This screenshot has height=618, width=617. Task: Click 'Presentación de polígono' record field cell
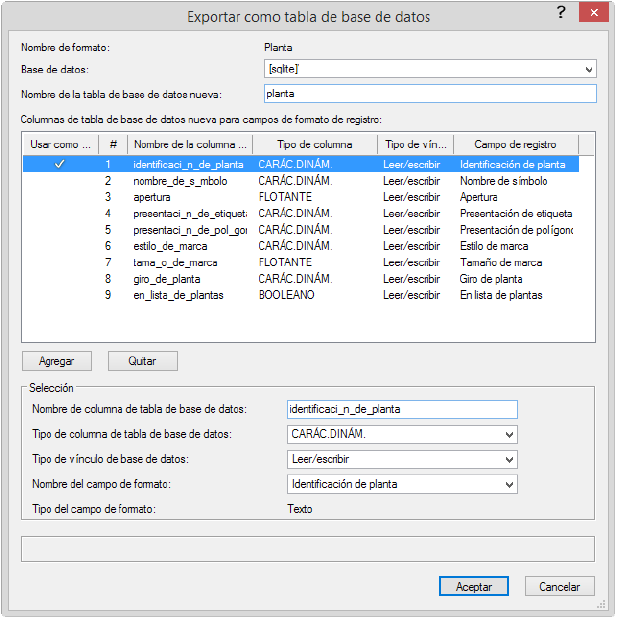pos(516,230)
